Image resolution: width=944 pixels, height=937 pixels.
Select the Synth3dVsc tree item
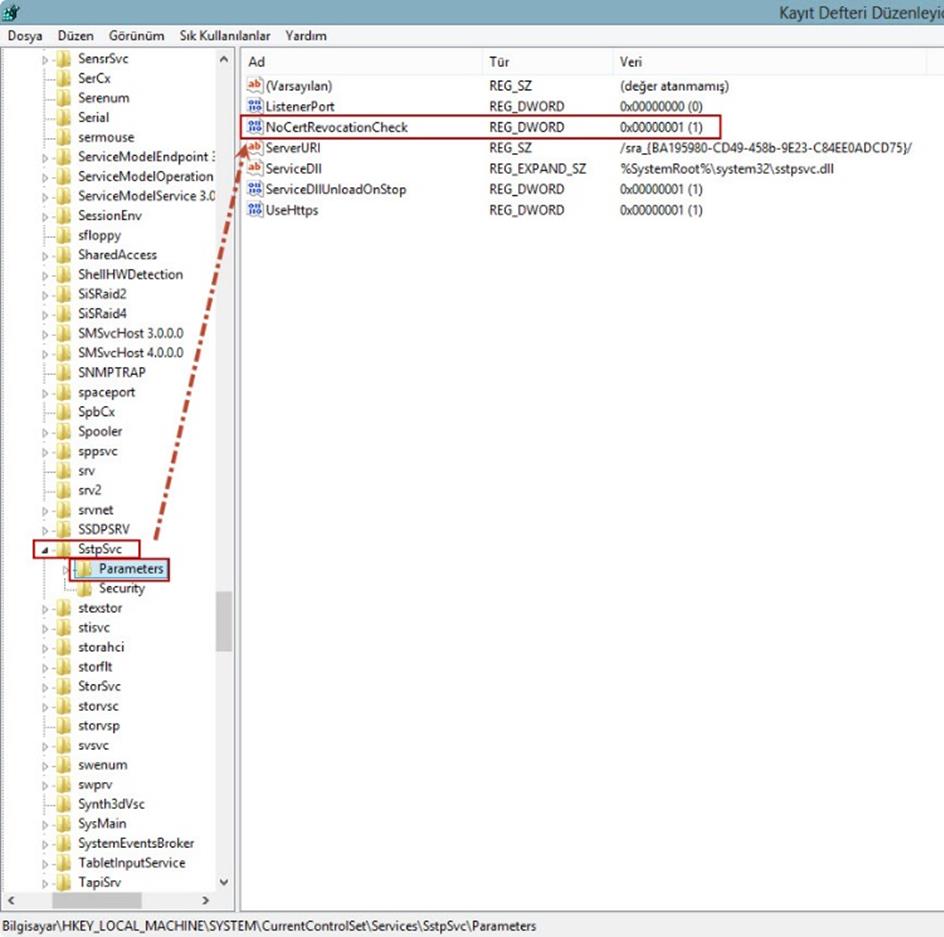coord(111,804)
